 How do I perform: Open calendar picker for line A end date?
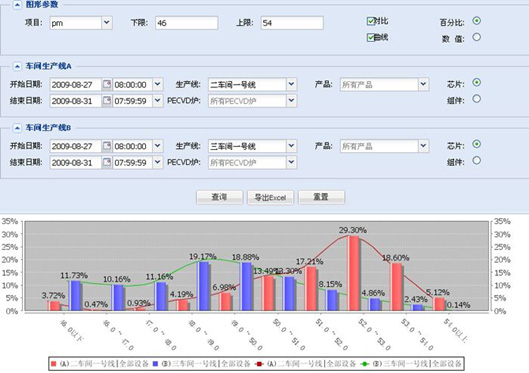coord(107,101)
